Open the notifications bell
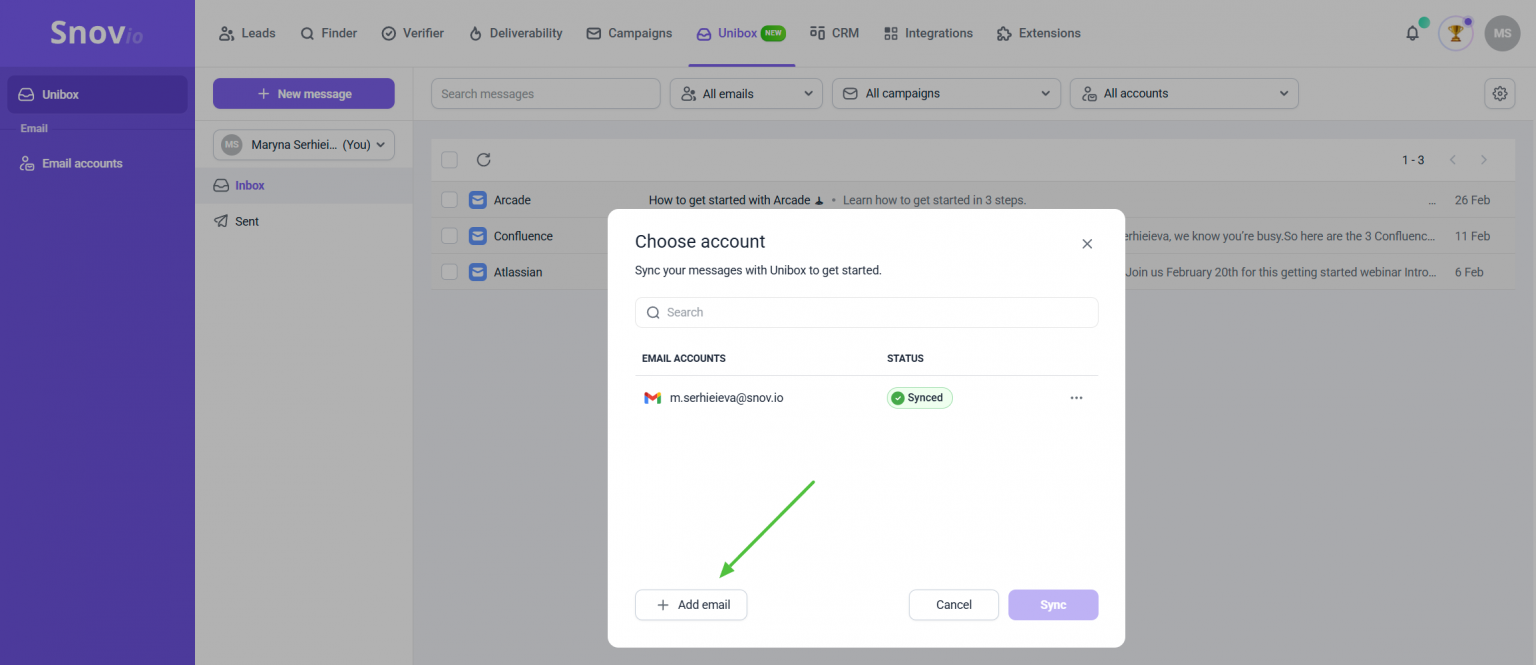 tap(1412, 33)
